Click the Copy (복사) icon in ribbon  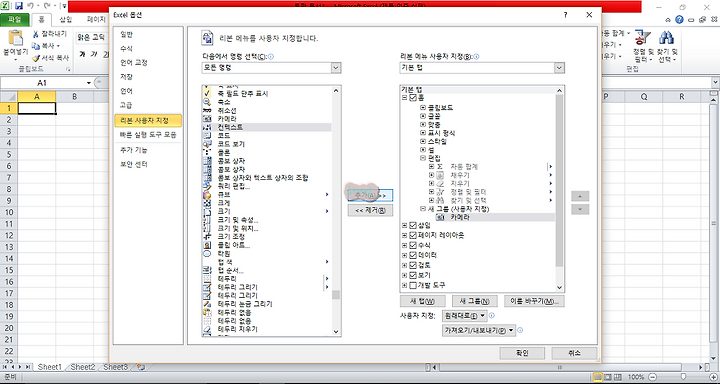point(36,46)
